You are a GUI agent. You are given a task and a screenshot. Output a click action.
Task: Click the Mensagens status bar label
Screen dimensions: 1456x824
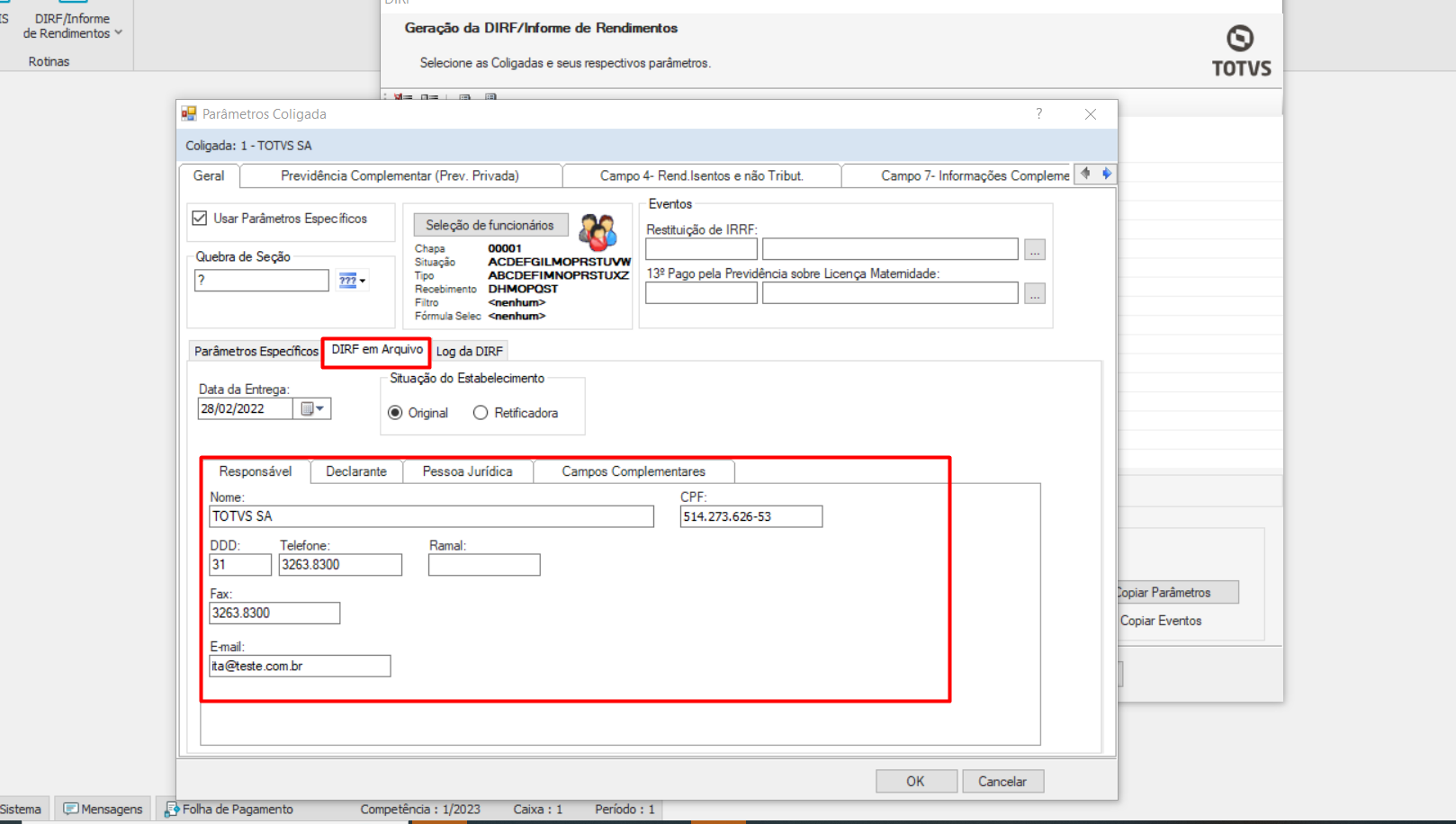(x=112, y=810)
